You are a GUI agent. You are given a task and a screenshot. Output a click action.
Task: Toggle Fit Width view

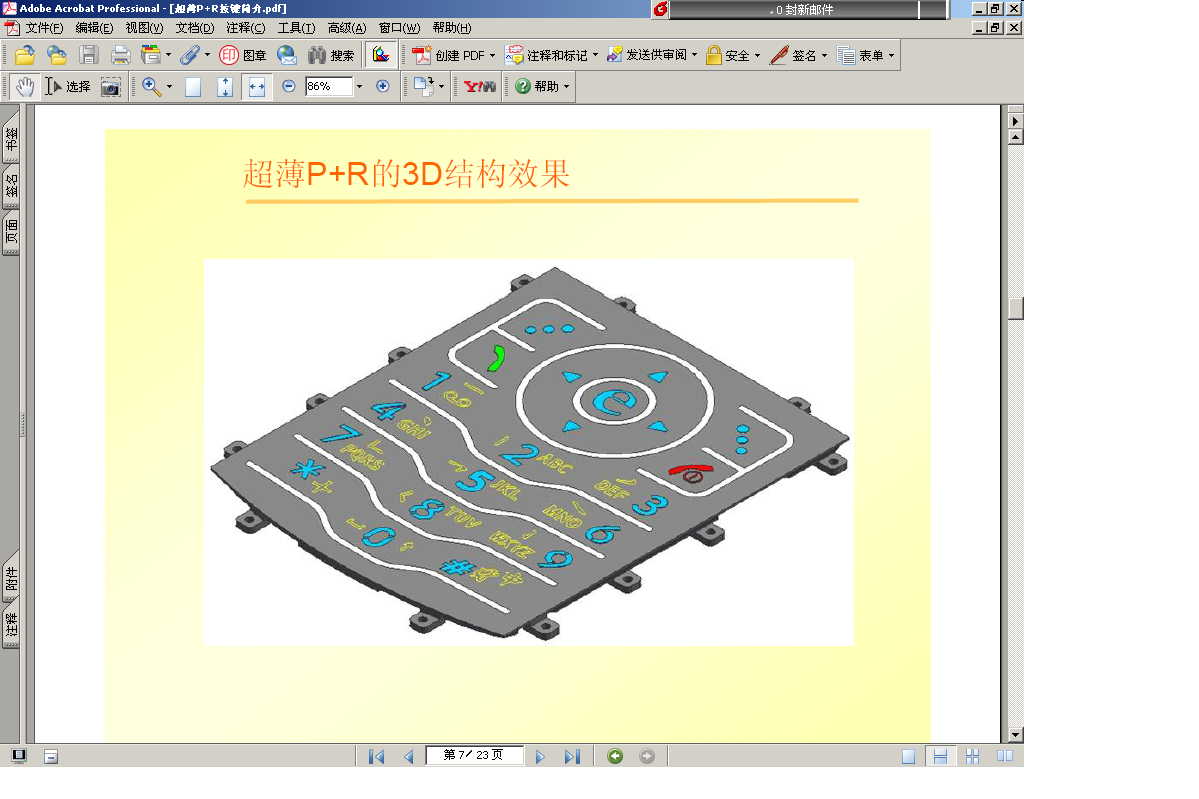256,86
